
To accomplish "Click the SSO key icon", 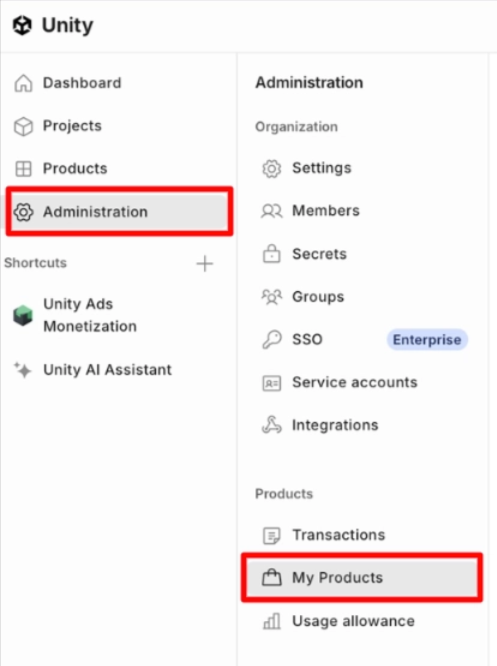I will [272, 339].
